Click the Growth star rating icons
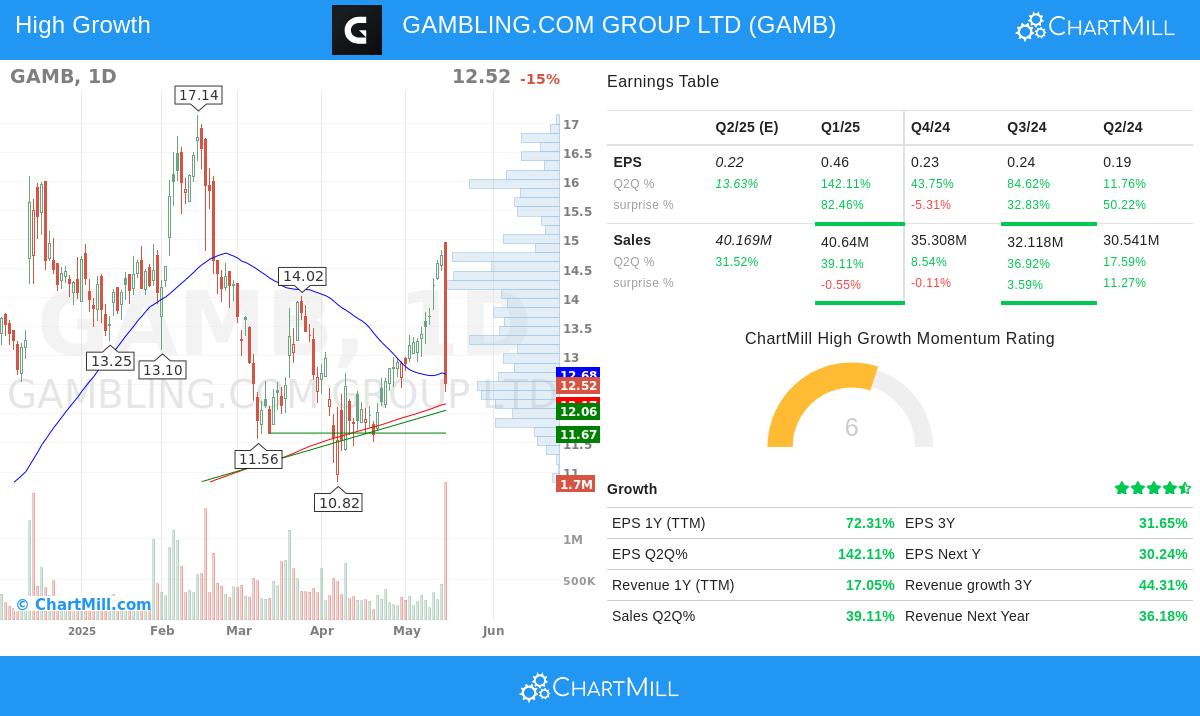 pyautogui.click(x=1153, y=488)
